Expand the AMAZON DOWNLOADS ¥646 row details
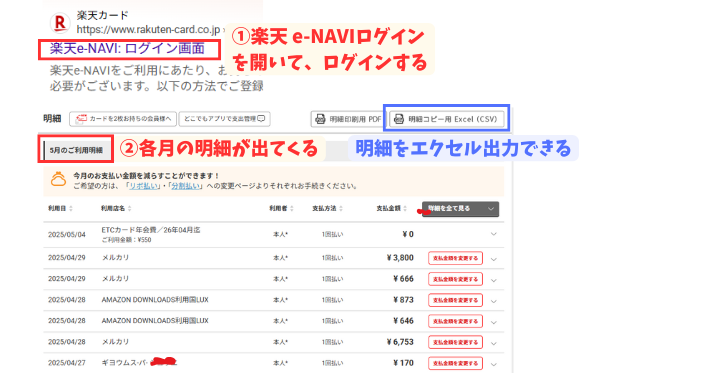This screenshot has width=714, height=373. tap(494, 322)
